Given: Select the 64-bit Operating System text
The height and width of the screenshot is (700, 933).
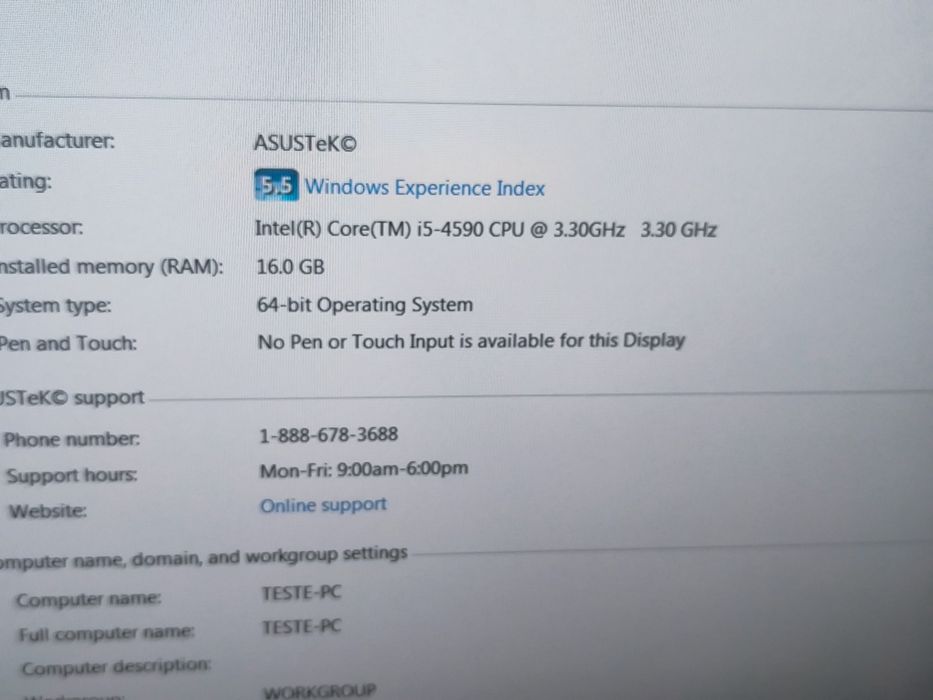Looking at the screenshot, I should (x=365, y=305).
